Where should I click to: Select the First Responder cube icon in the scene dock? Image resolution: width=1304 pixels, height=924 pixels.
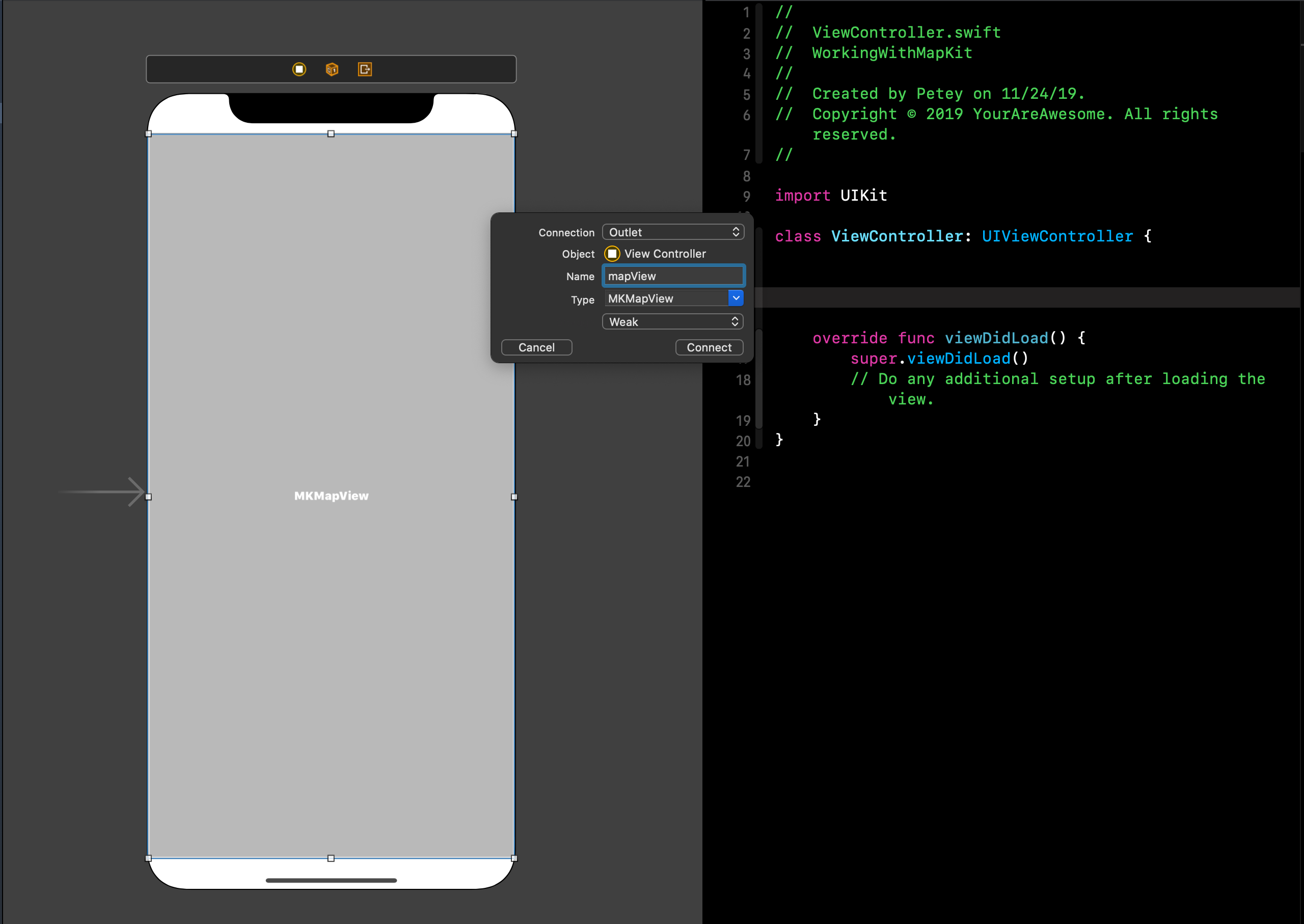pos(332,69)
